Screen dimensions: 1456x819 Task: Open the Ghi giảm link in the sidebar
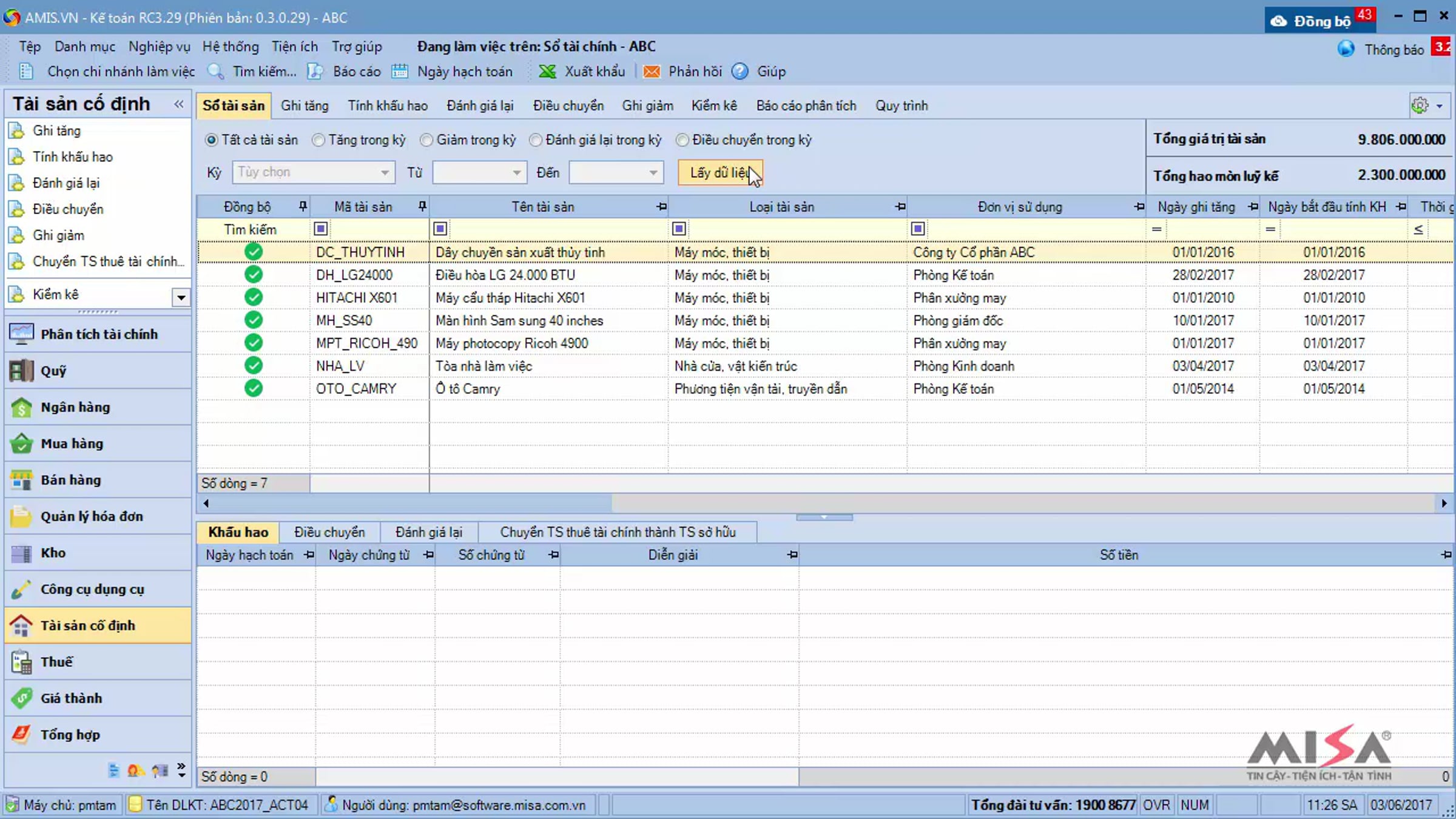58,235
